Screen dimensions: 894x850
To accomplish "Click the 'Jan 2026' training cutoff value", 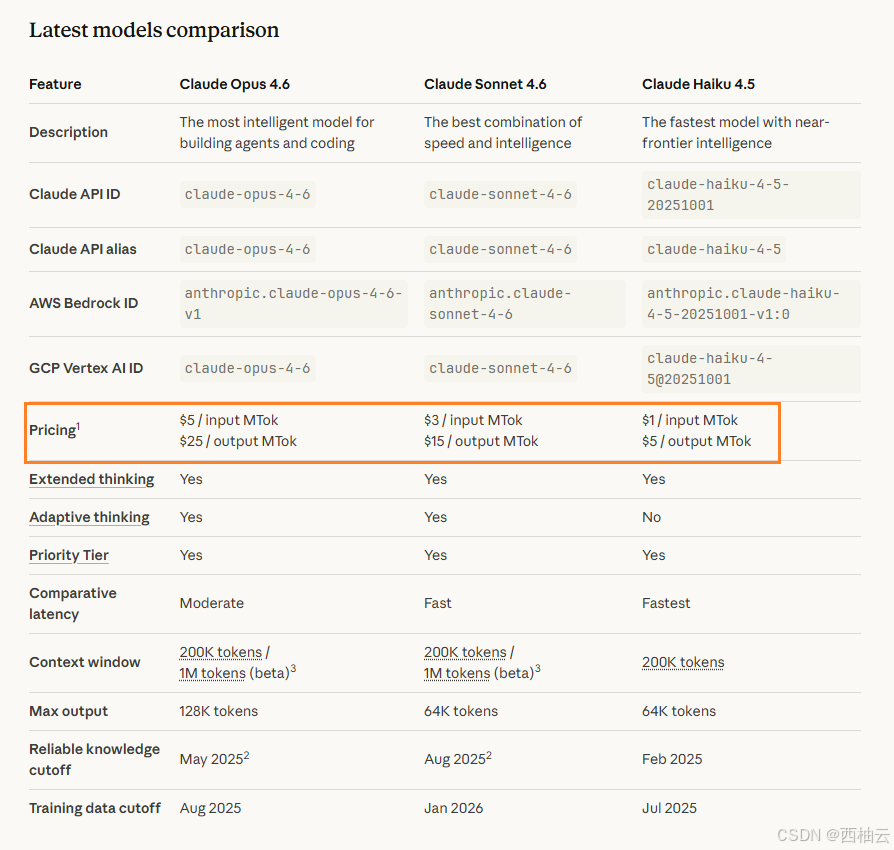I will pos(453,808).
